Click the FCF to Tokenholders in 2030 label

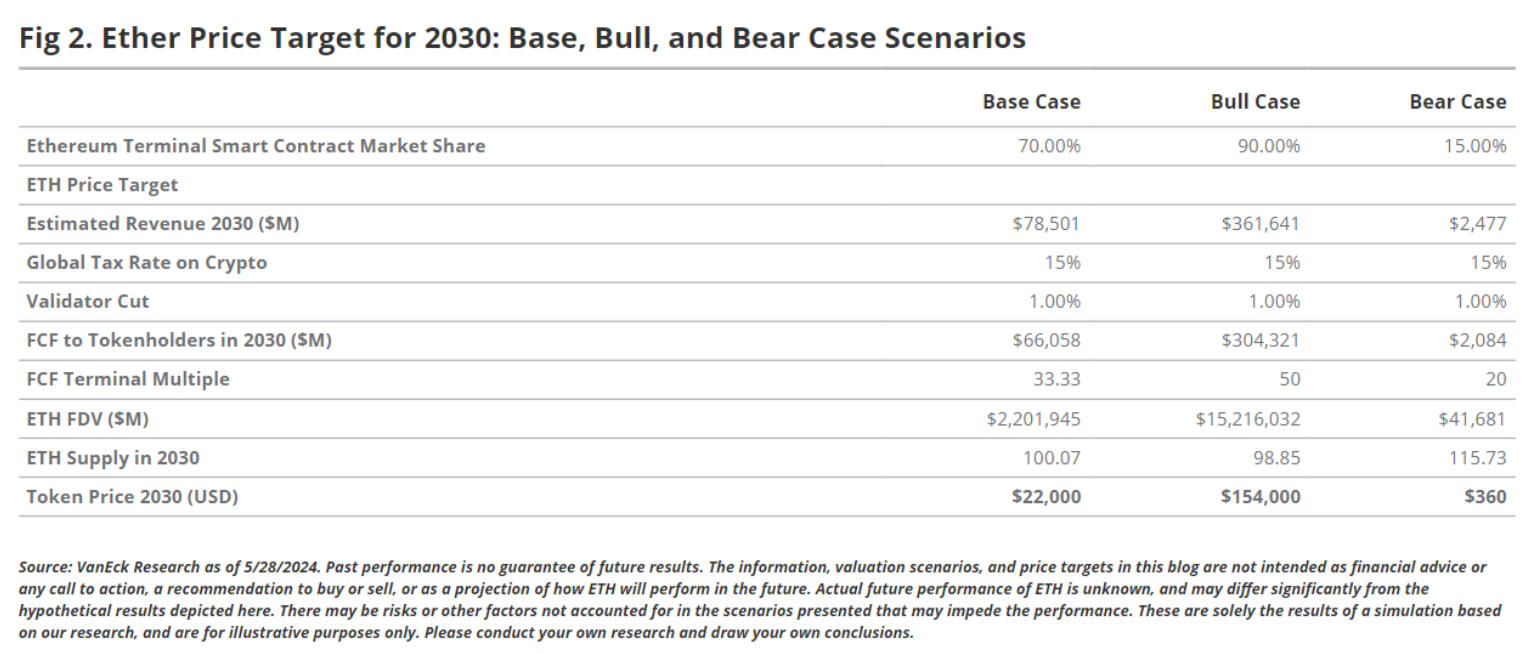click(179, 340)
